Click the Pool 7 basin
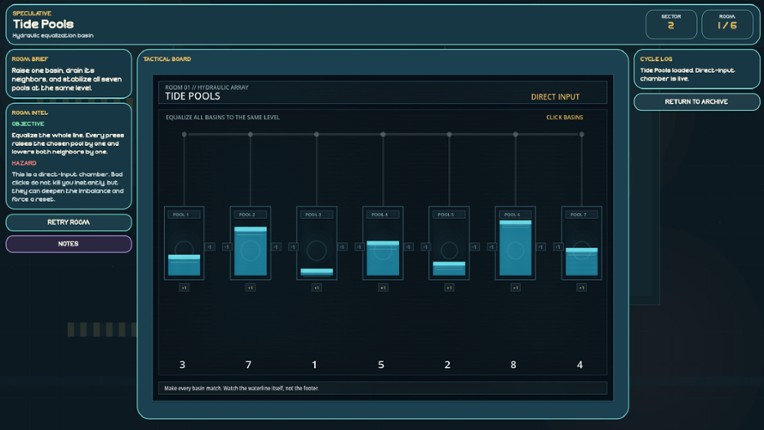 click(x=581, y=243)
